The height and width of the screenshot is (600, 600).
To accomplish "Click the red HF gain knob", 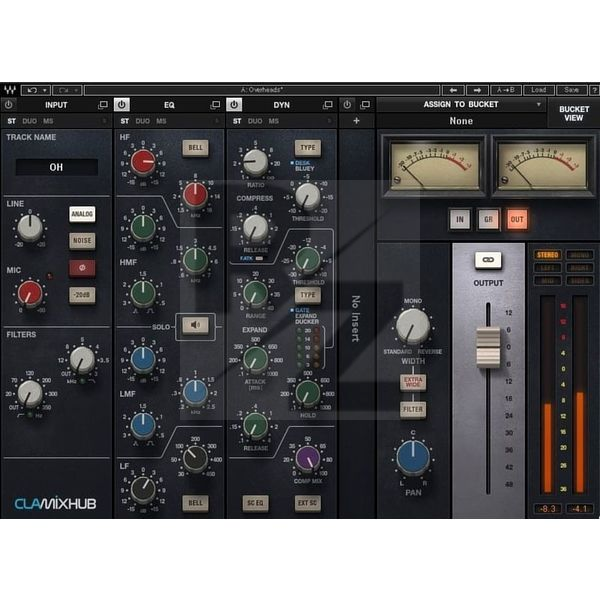I will [143, 162].
